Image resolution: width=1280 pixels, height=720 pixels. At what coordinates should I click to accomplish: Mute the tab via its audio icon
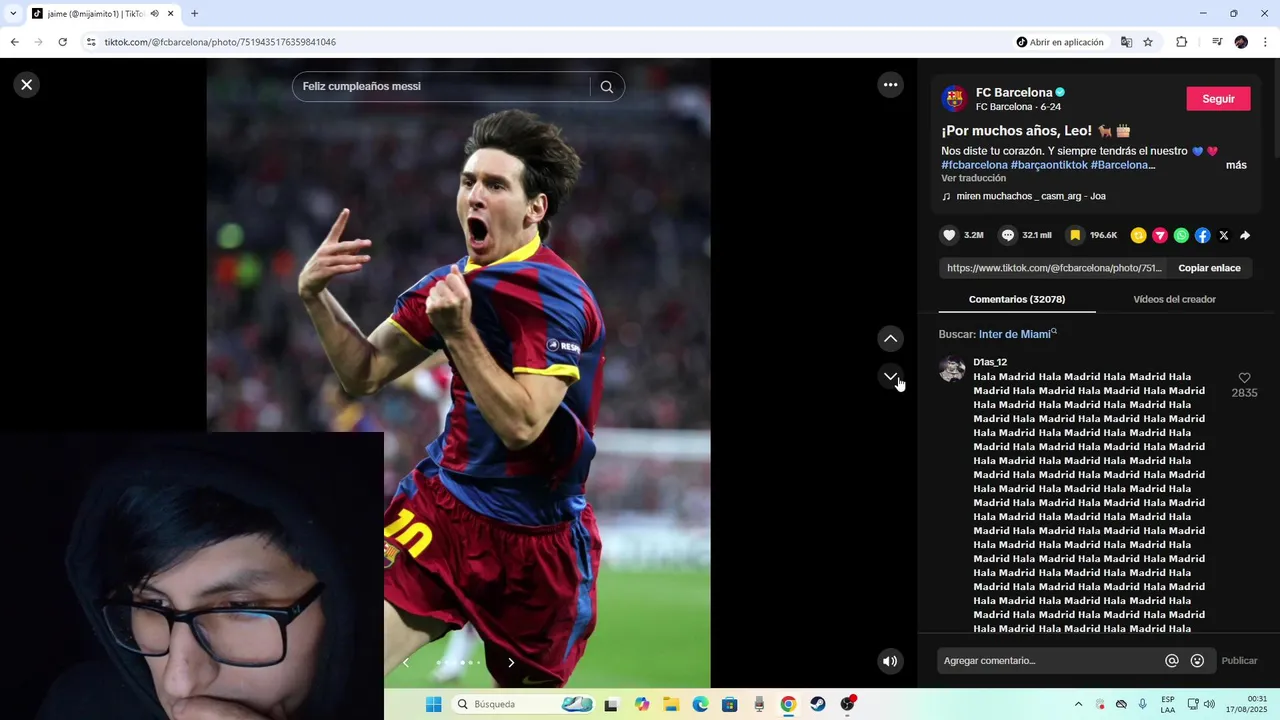click(155, 14)
